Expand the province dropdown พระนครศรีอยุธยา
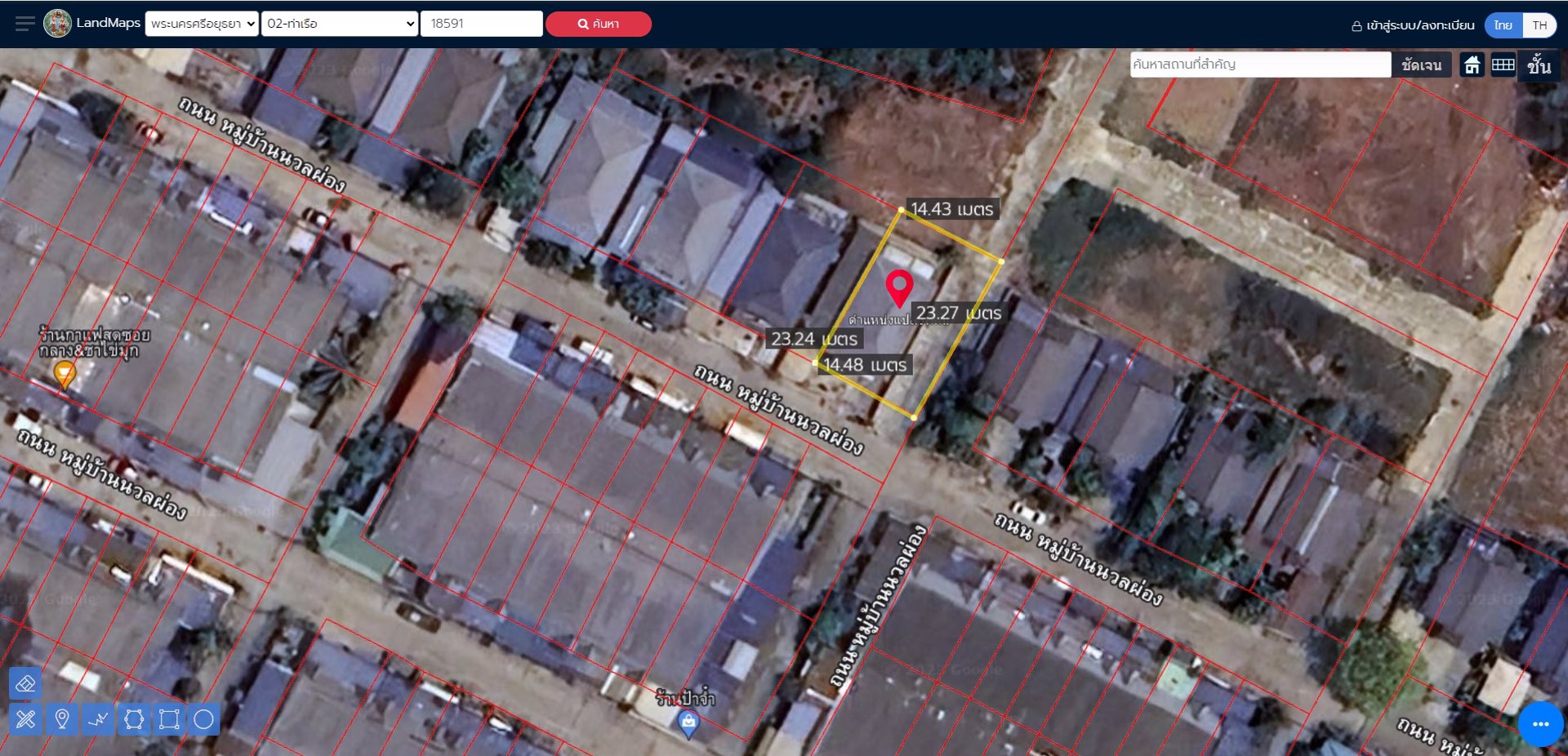1568x756 pixels. 202,24
